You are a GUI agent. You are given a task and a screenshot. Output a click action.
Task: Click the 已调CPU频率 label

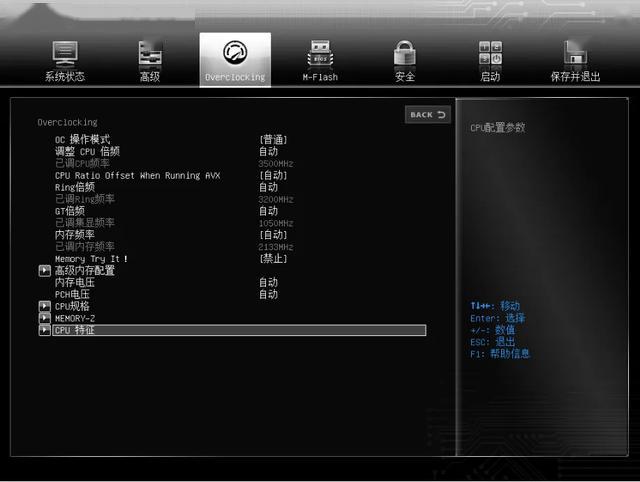(x=82, y=163)
